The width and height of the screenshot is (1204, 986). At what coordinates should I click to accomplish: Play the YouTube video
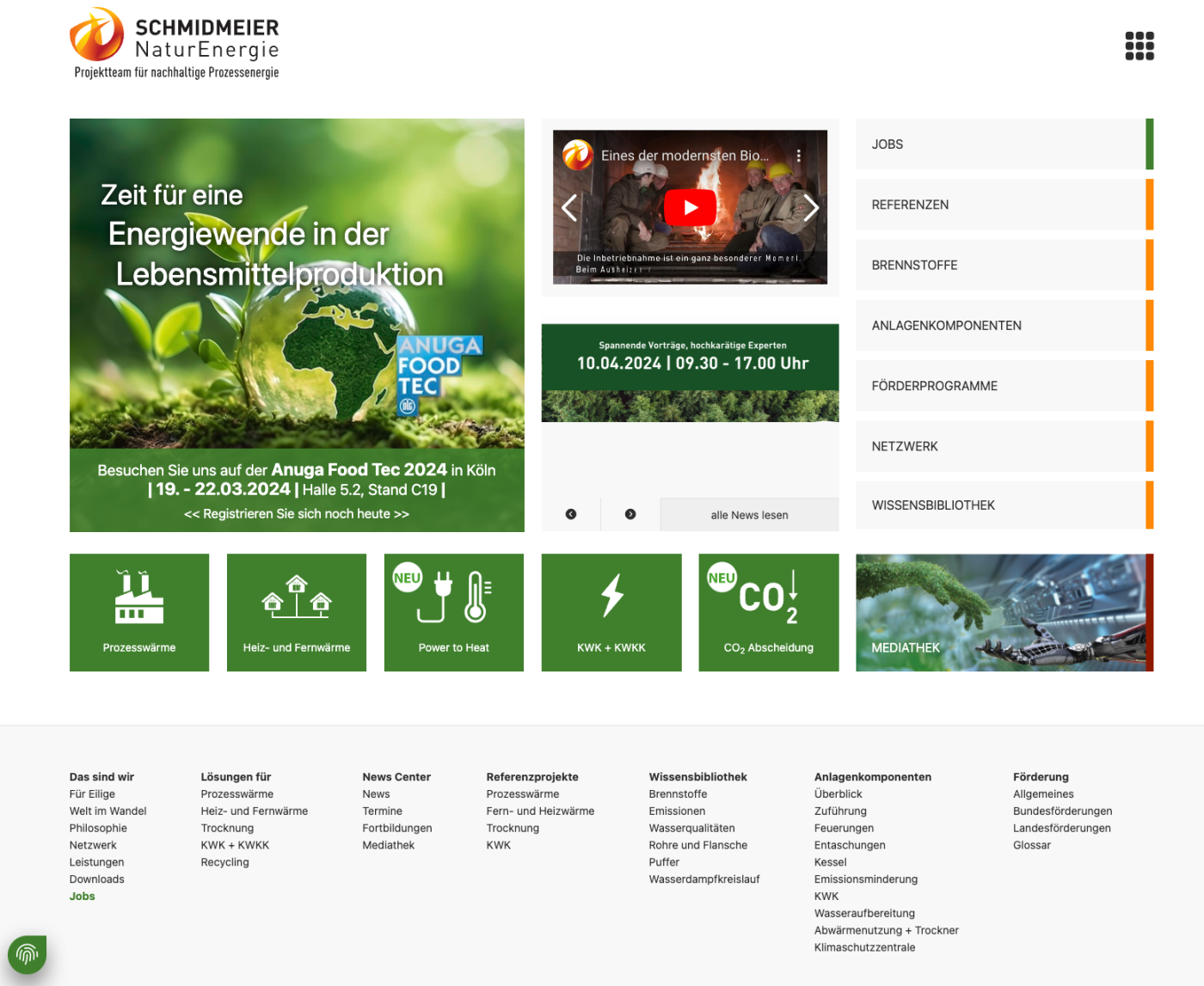(690, 208)
